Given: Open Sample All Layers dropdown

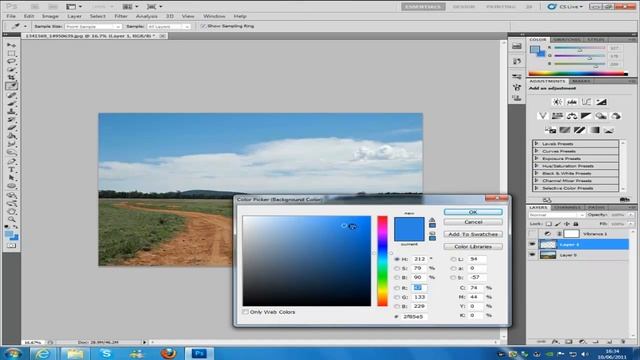Looking at the screenshot, I should click(x=168, y=27).
